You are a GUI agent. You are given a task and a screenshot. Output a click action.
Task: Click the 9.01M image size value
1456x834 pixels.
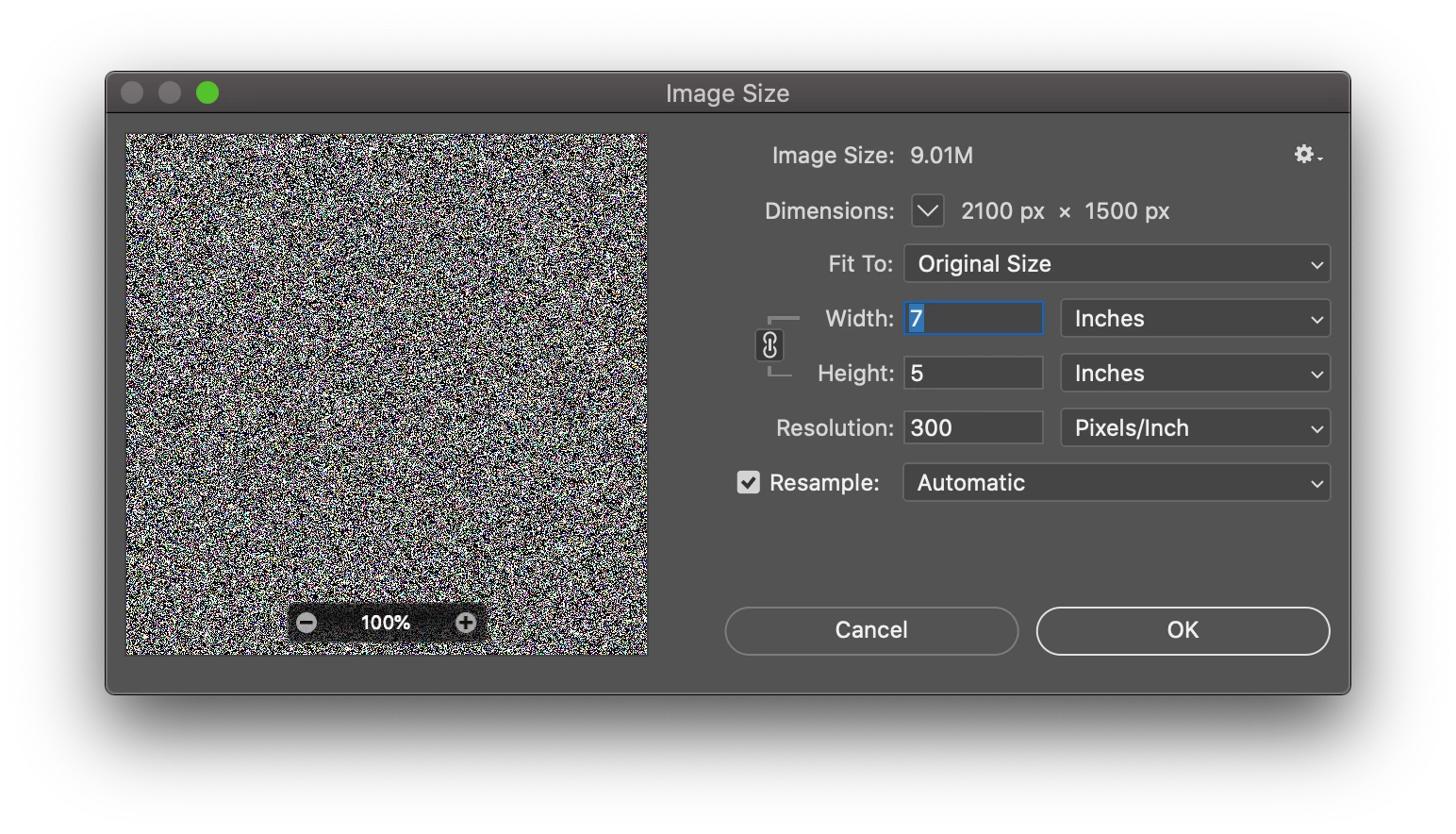941,156
